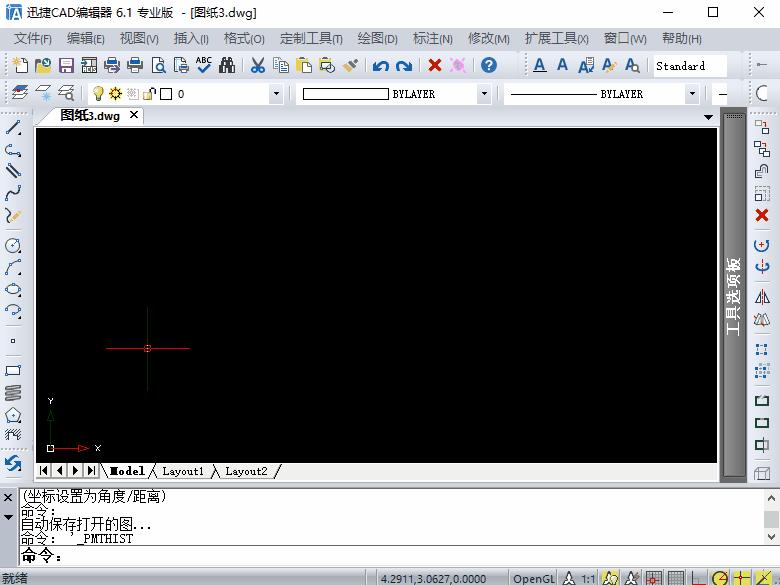
Task: Close the 图纸3.dwg document tab
Action: point(135,115)
